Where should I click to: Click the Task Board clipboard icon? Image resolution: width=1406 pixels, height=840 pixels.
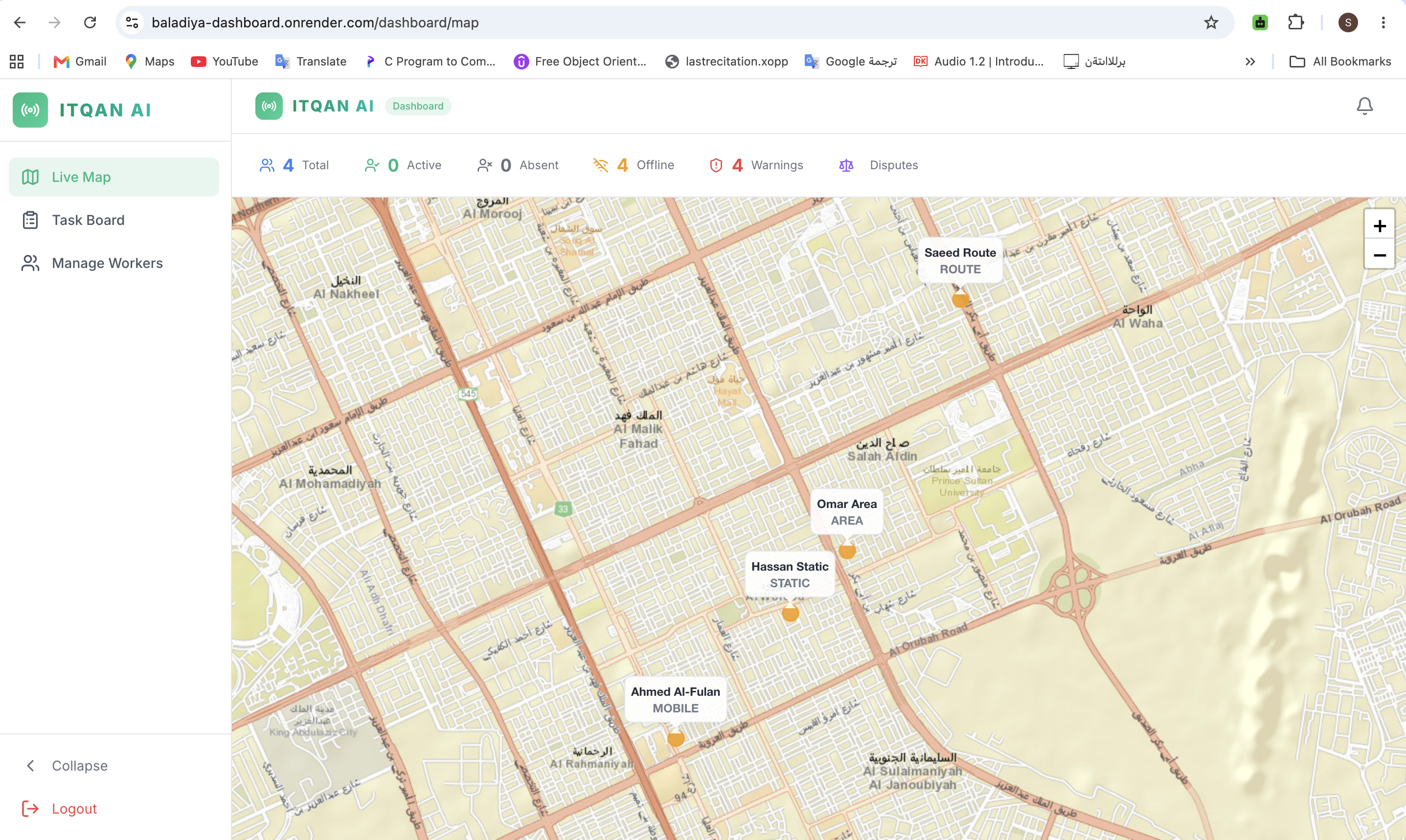click(x=30, y=220)
